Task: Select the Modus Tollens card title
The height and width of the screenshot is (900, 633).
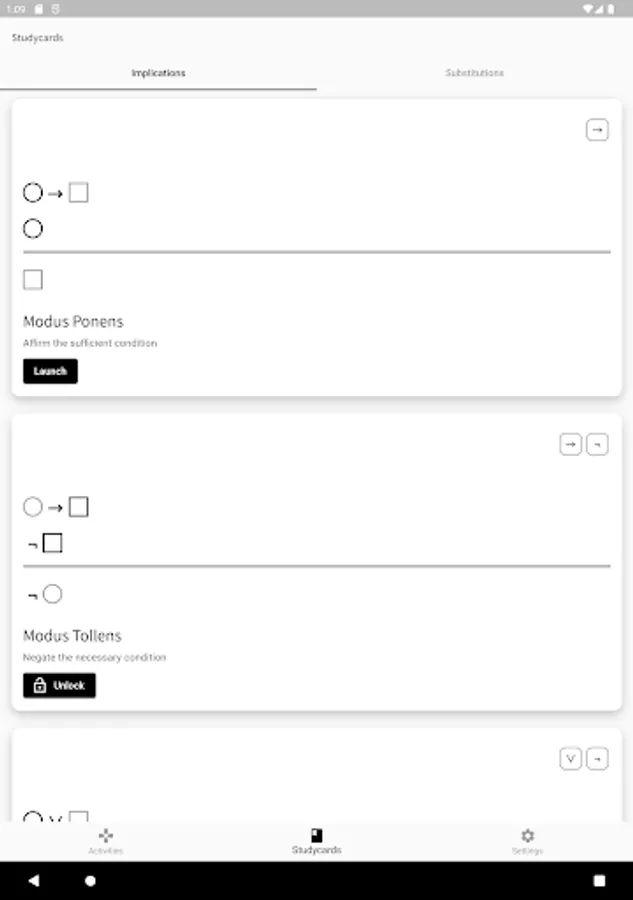Action: pos(72,636)
